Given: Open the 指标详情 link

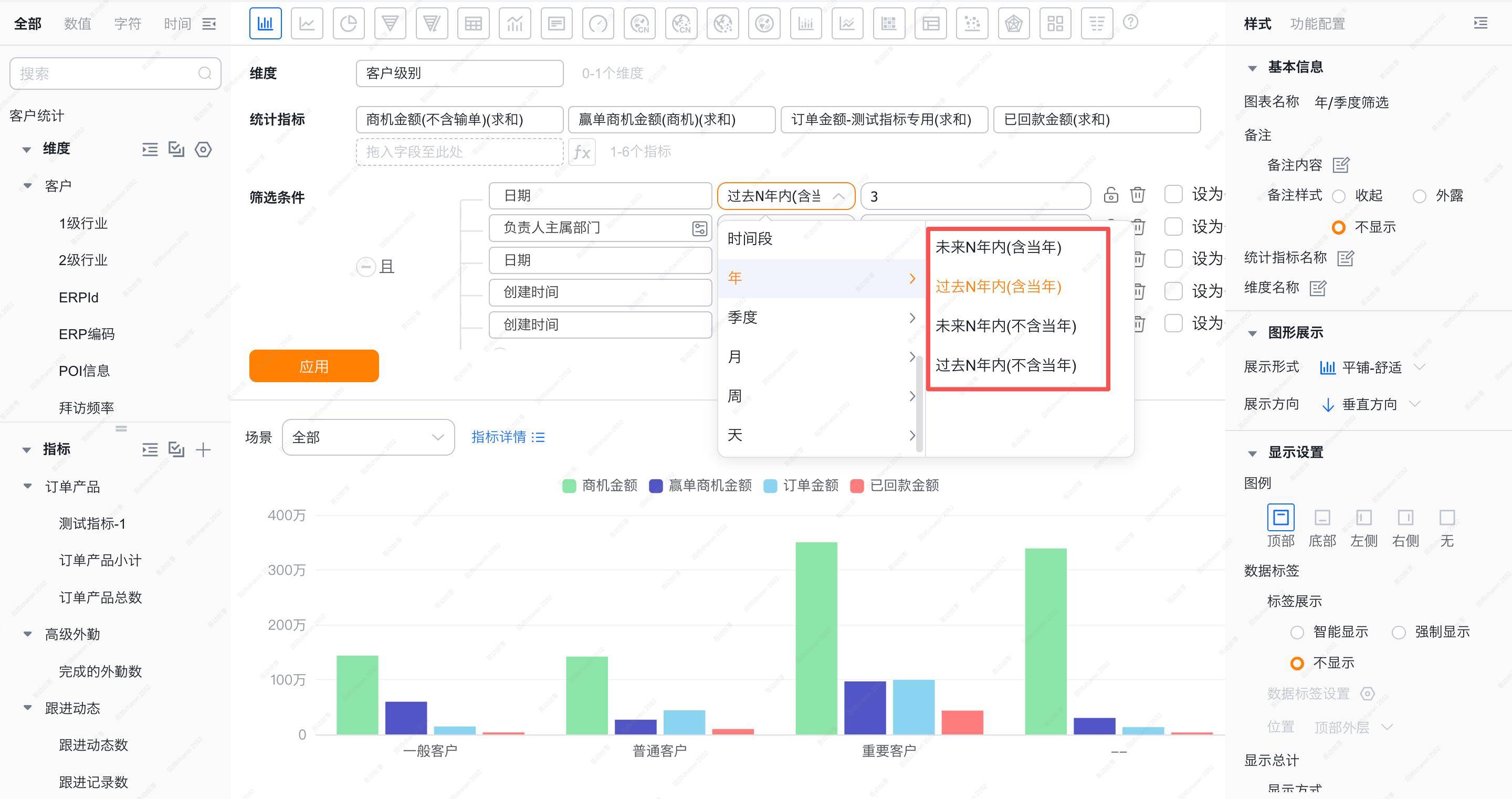Looking at the screenshot, I should pos(508,437).
